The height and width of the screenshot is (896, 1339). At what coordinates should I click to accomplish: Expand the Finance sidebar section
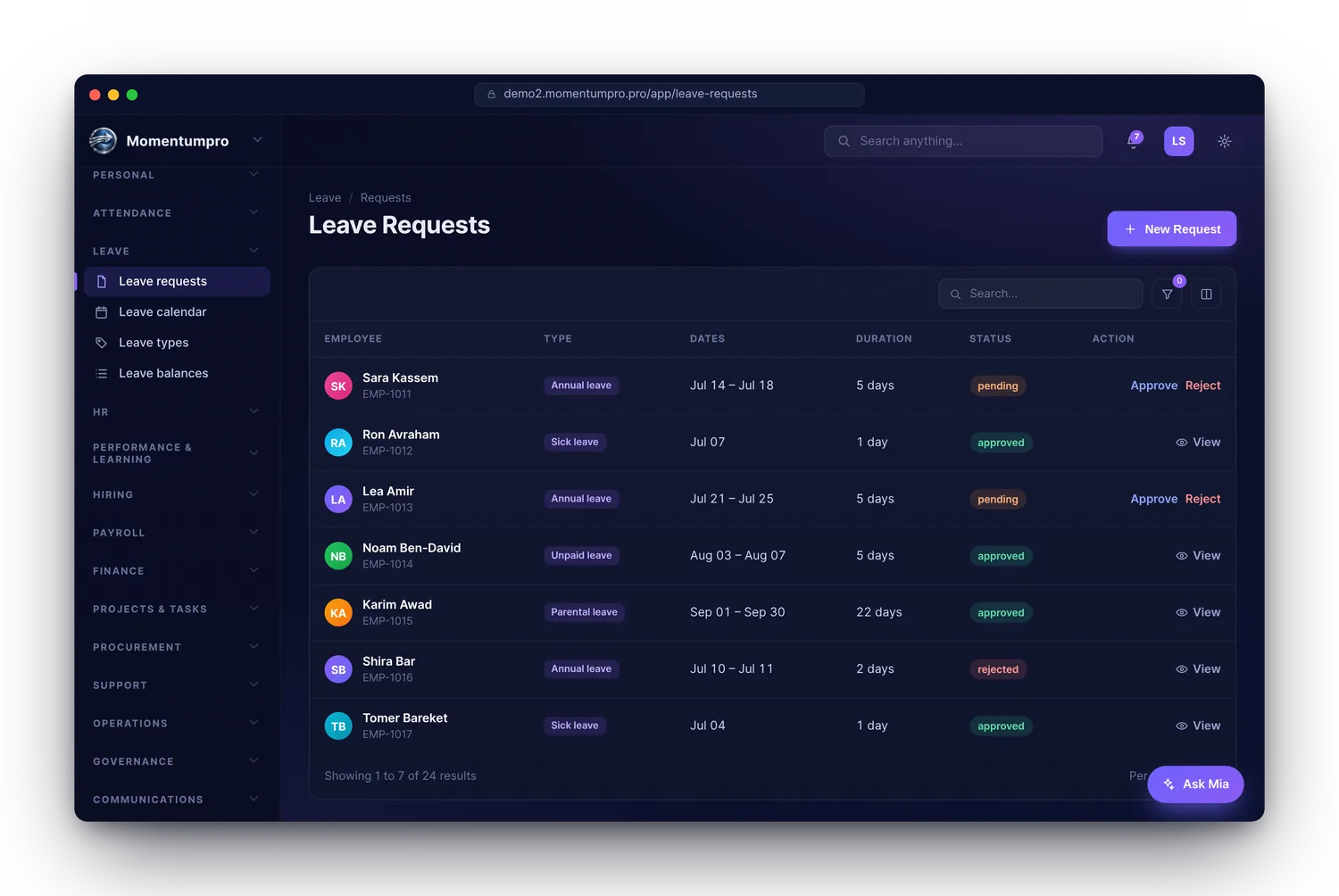pyautogui.click(x=254, y=570)
